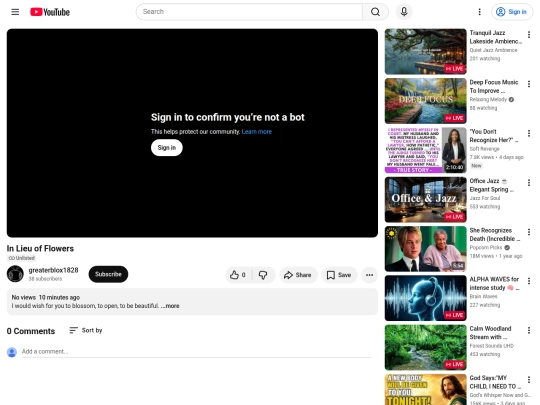Subscribe to greaterblox1828

tap(108, 274)
